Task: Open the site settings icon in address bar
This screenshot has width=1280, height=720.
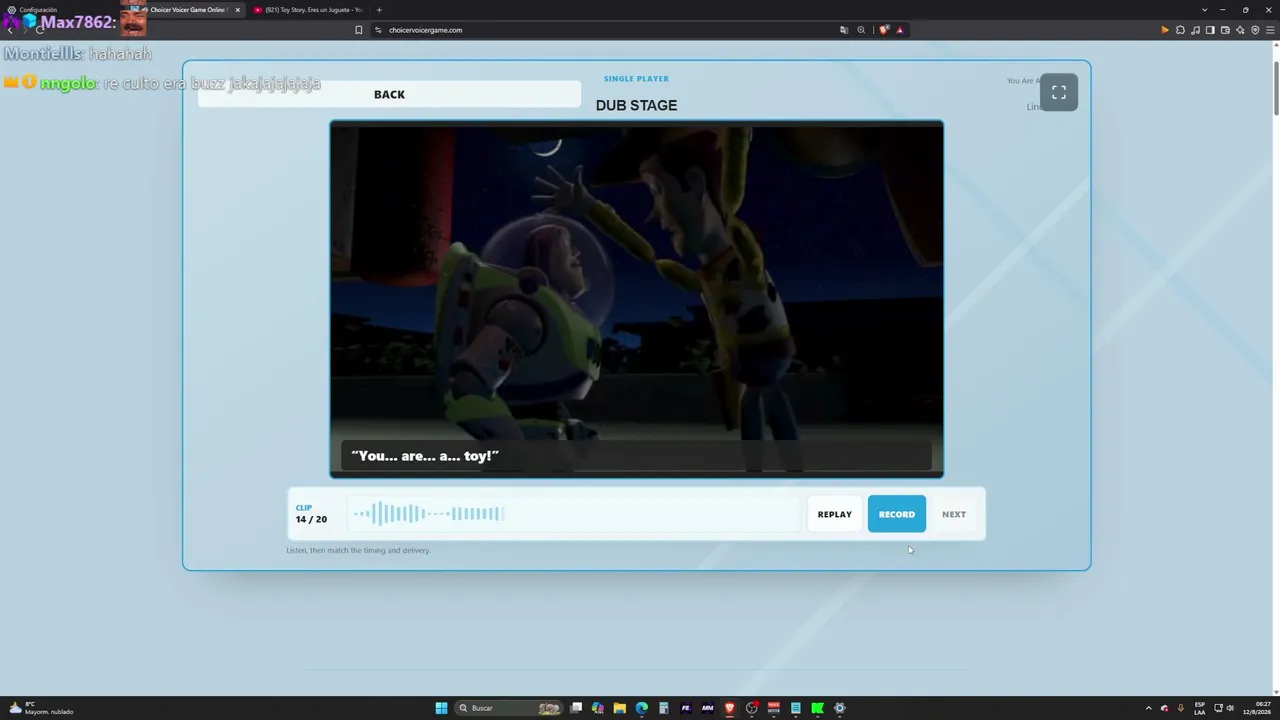Action: [378, 30]
